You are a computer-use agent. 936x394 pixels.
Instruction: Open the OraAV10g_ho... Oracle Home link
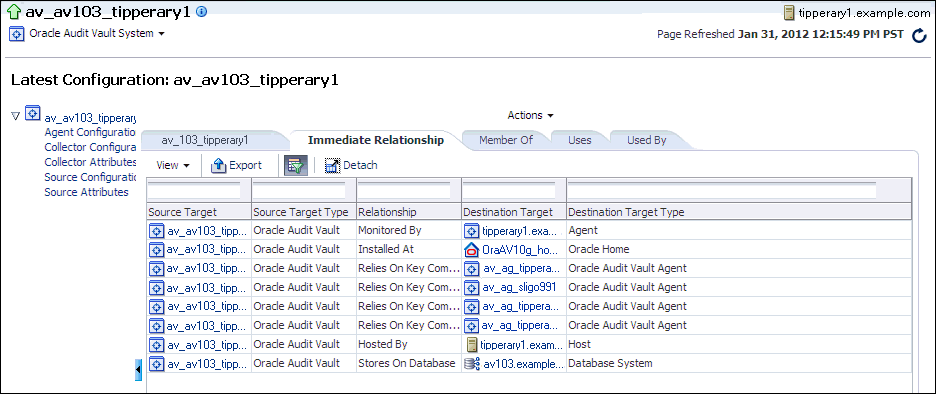pyautogui.click(x=519, y=250)
